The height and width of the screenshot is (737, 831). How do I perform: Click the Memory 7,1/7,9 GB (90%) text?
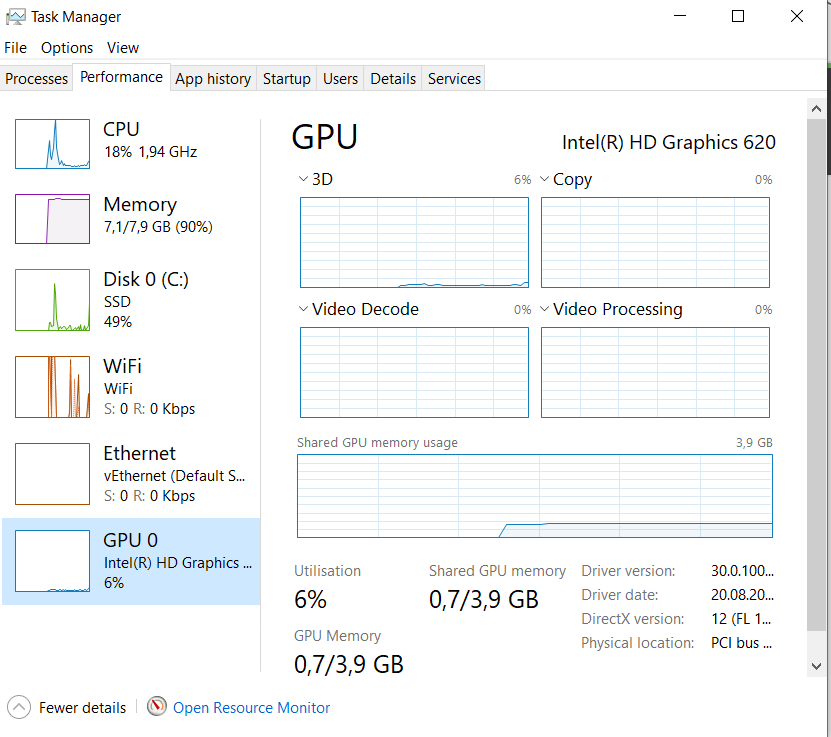tap(158, 227)
